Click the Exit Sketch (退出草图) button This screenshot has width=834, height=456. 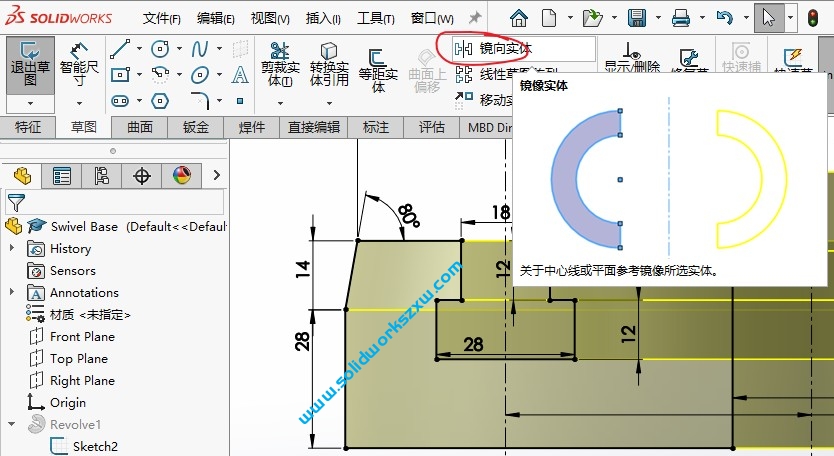tap(30, 62)
